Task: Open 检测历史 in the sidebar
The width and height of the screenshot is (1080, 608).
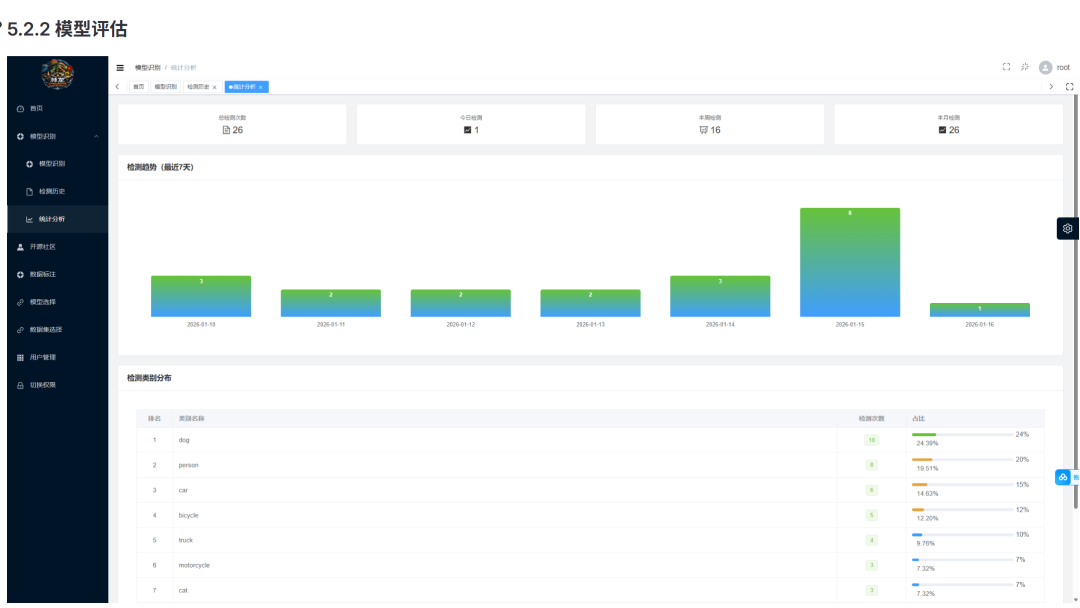Action: click(x=57, y=191)
